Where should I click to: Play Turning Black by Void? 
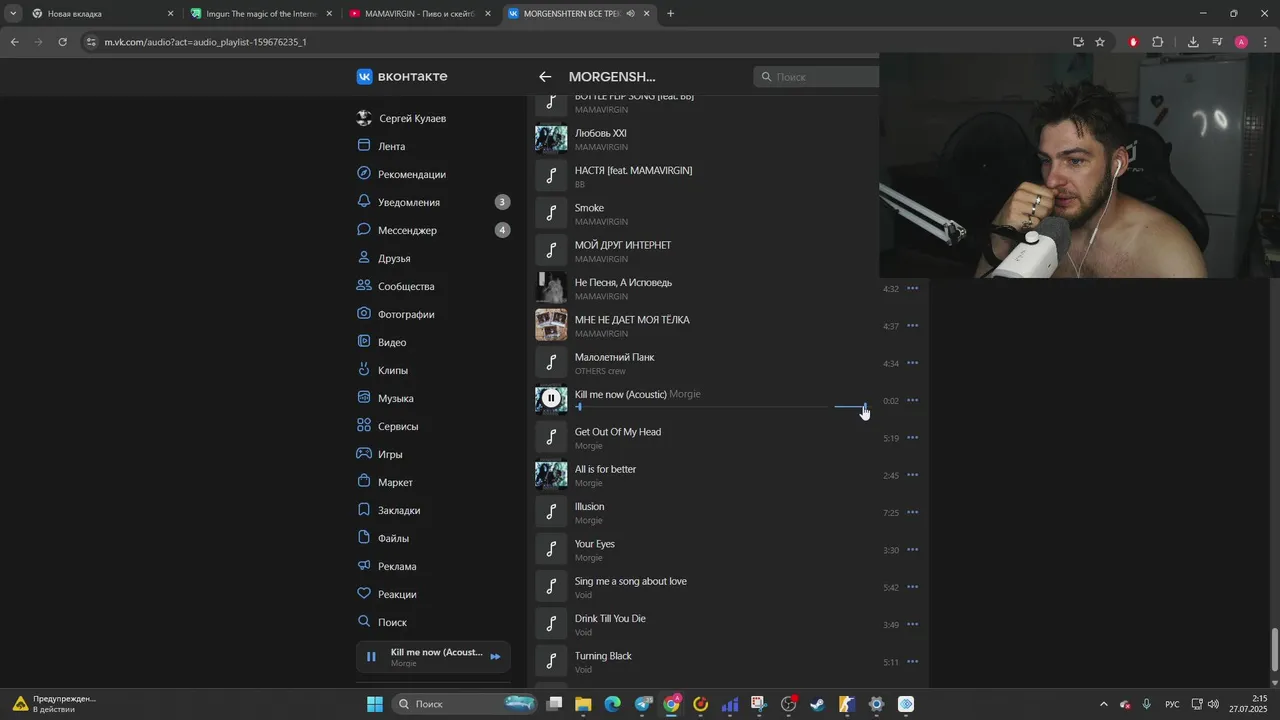click(551, 661)
